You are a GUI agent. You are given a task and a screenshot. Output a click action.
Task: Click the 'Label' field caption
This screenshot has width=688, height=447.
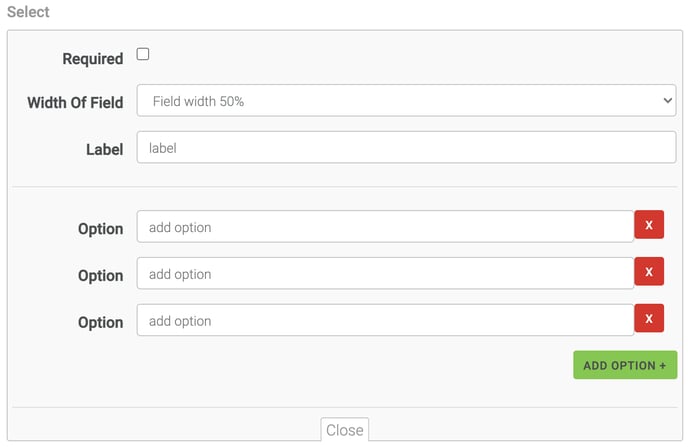click(x=104, y=149)
